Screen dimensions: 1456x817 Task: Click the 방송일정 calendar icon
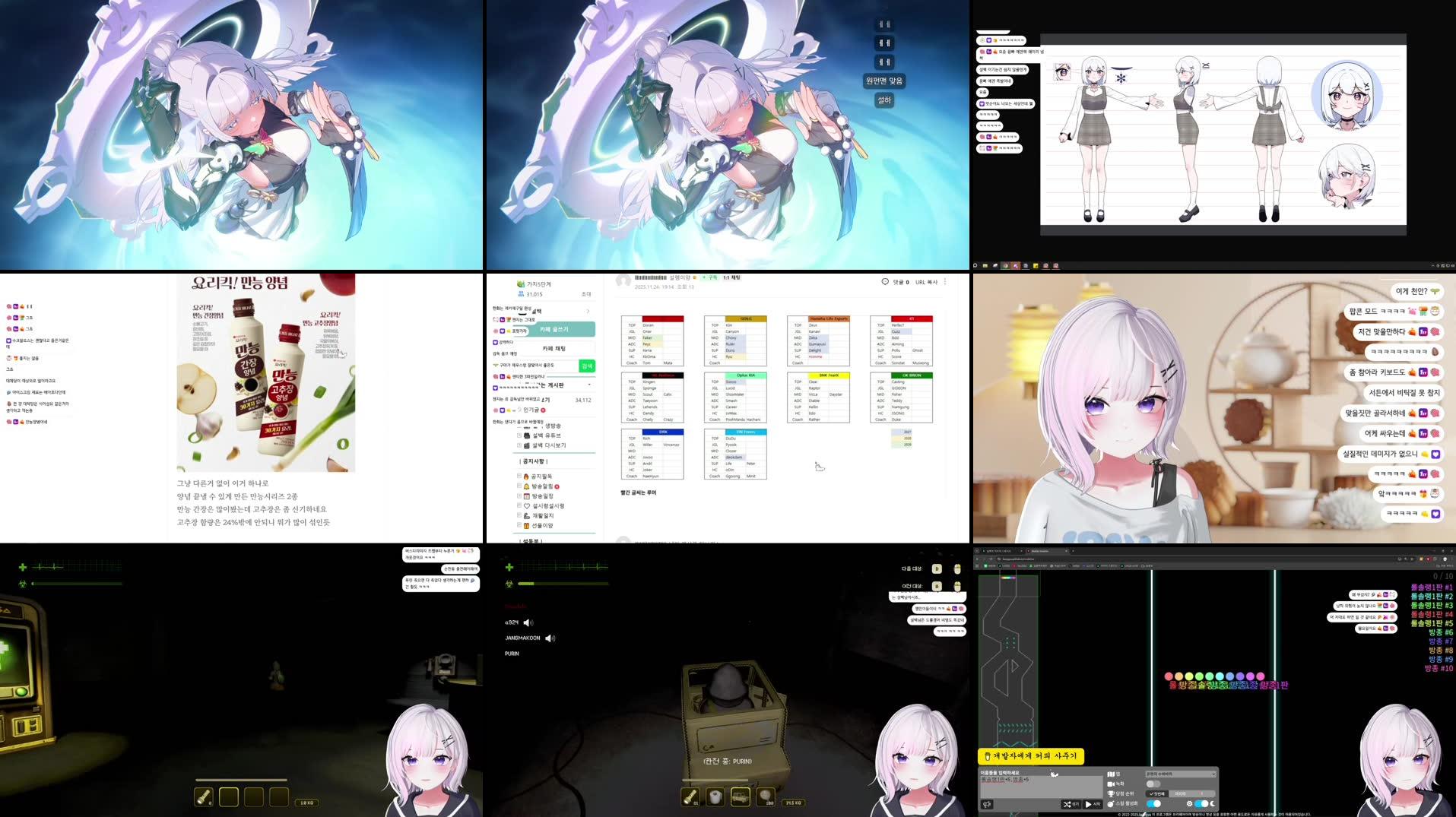click(527, 496)
